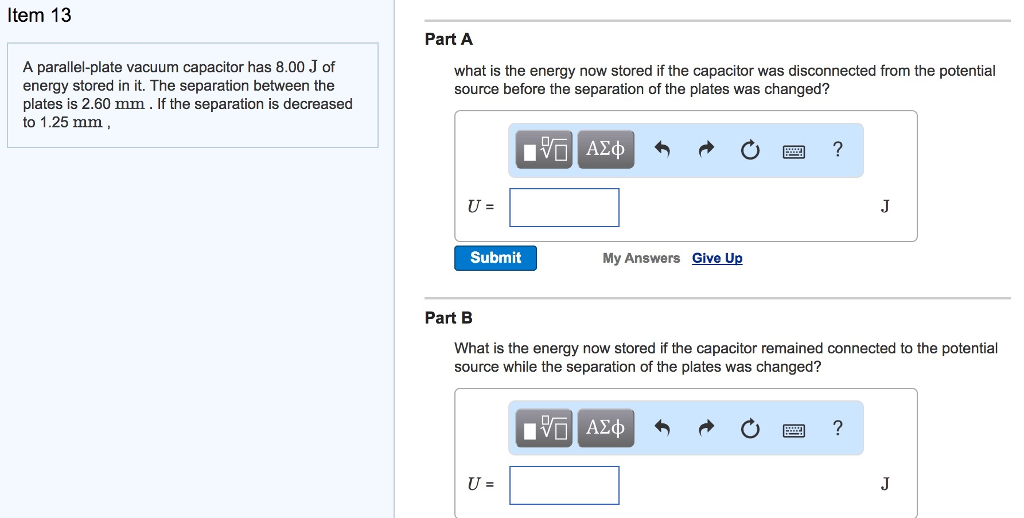Click the Item 13 problem statement box
This screenshot has height=518, width=1024.
point(192,95)
